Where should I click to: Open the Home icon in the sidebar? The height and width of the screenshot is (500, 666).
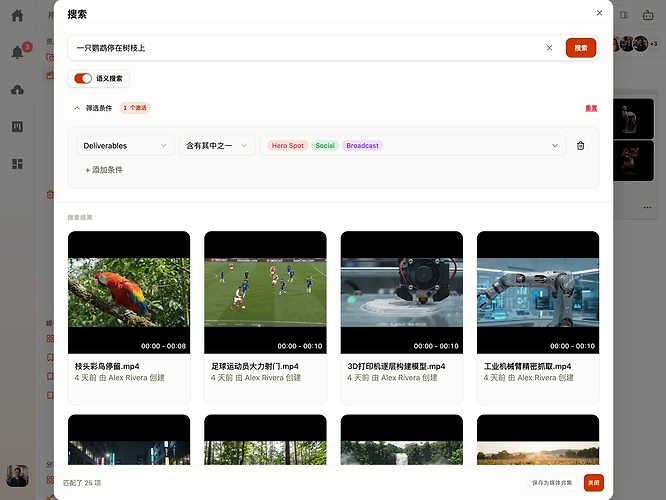[17, 15]
